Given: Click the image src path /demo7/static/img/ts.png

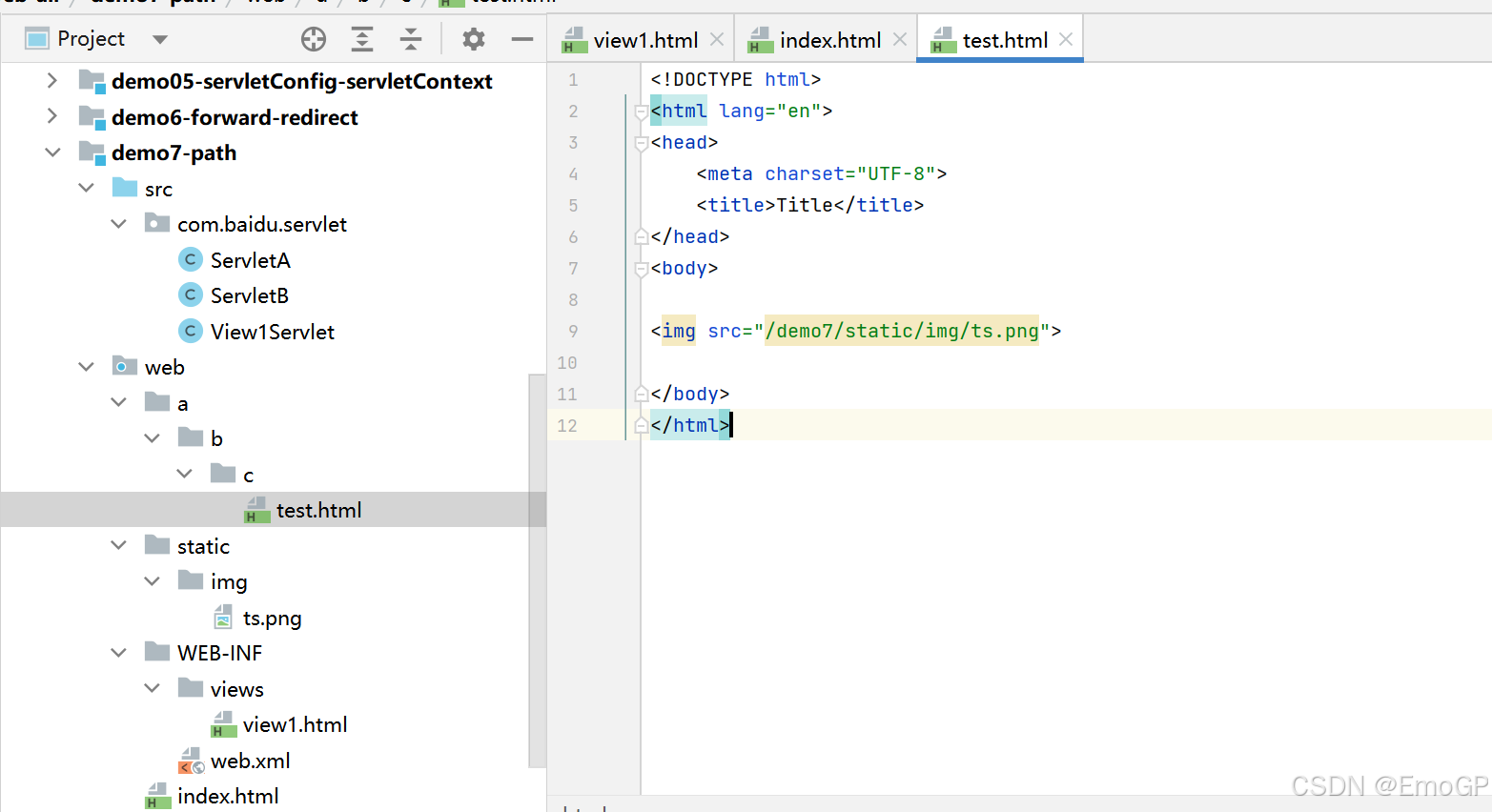Looking at the screenshot, I should (902, 331).
